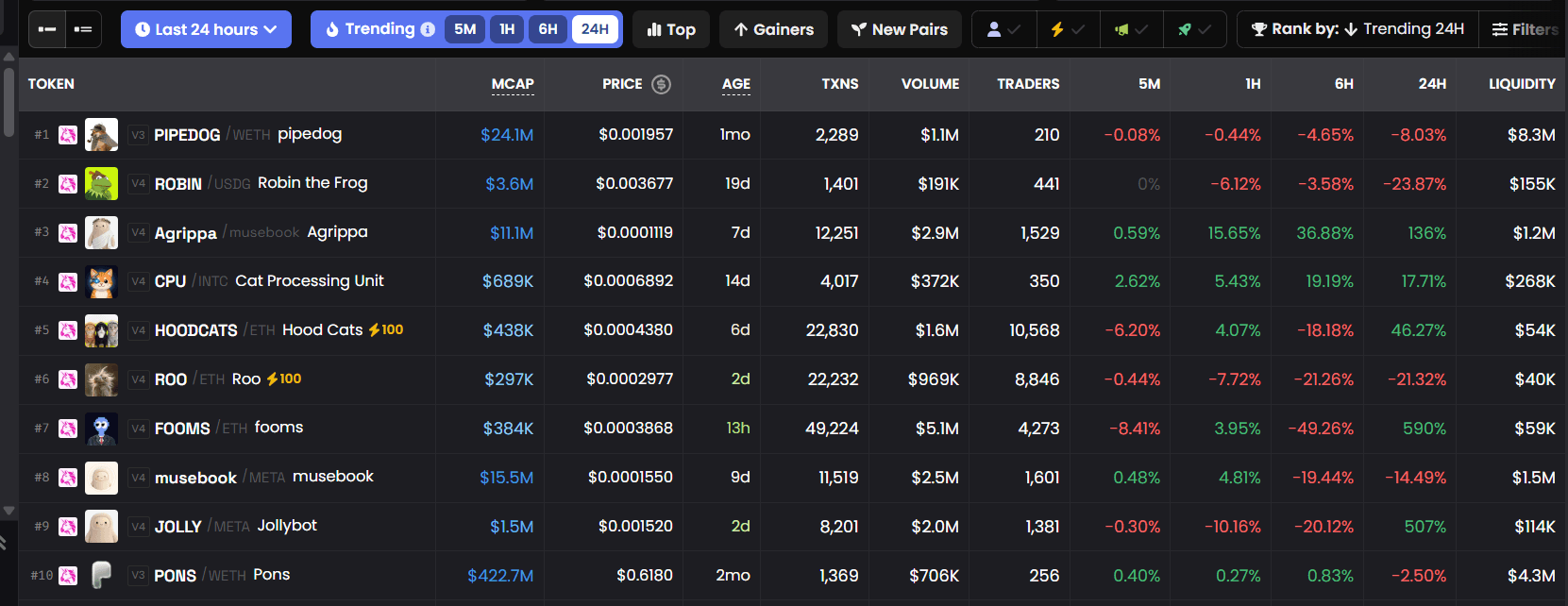
Task: Click the Uniswap DEX icon in CPU row
Action: click(68, 281)
